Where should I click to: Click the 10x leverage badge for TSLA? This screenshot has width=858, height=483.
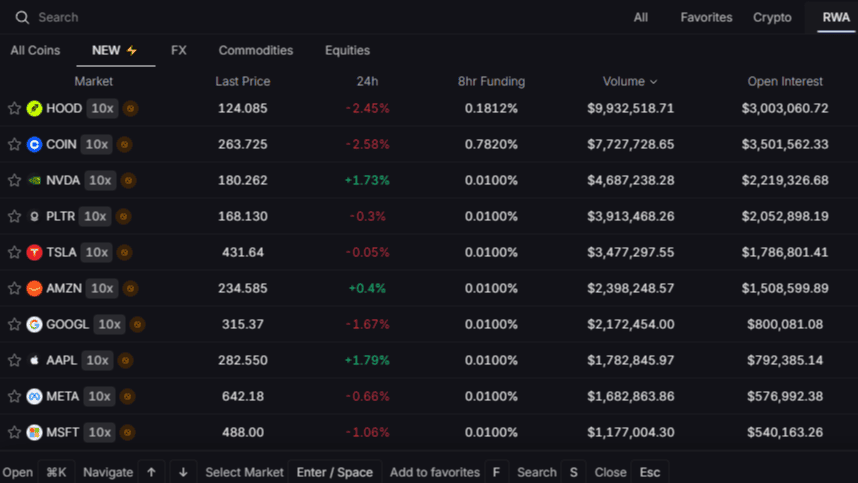[97, 252]
